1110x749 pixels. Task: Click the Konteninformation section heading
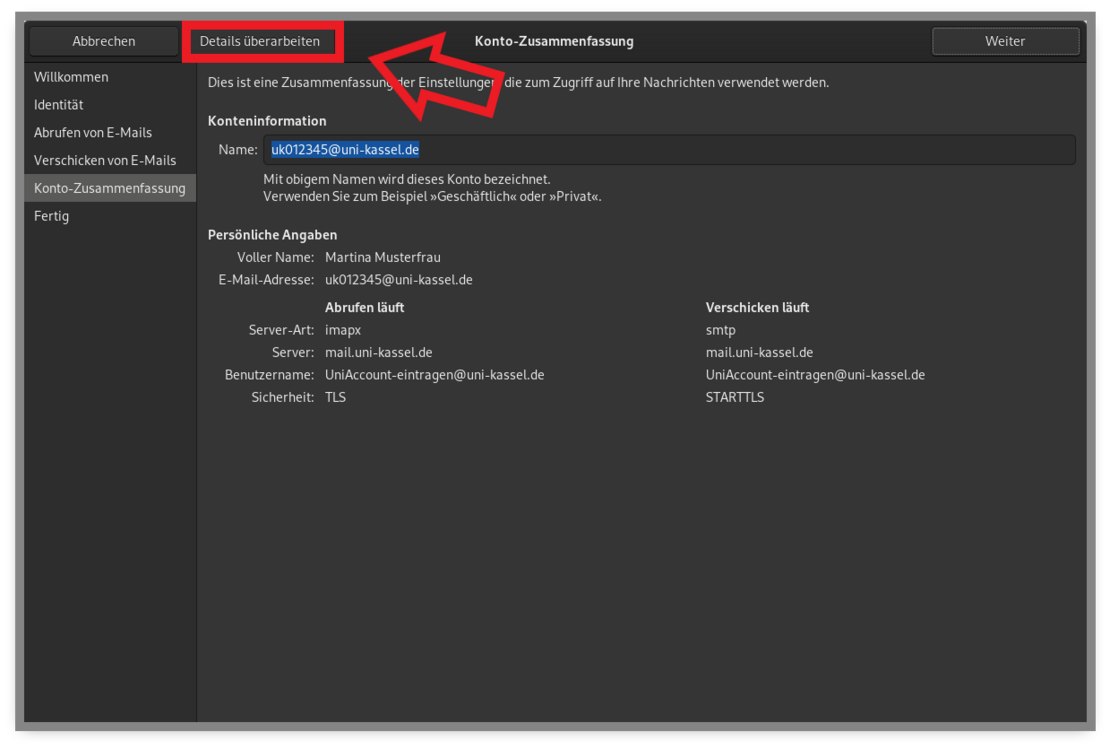point(267,121)
